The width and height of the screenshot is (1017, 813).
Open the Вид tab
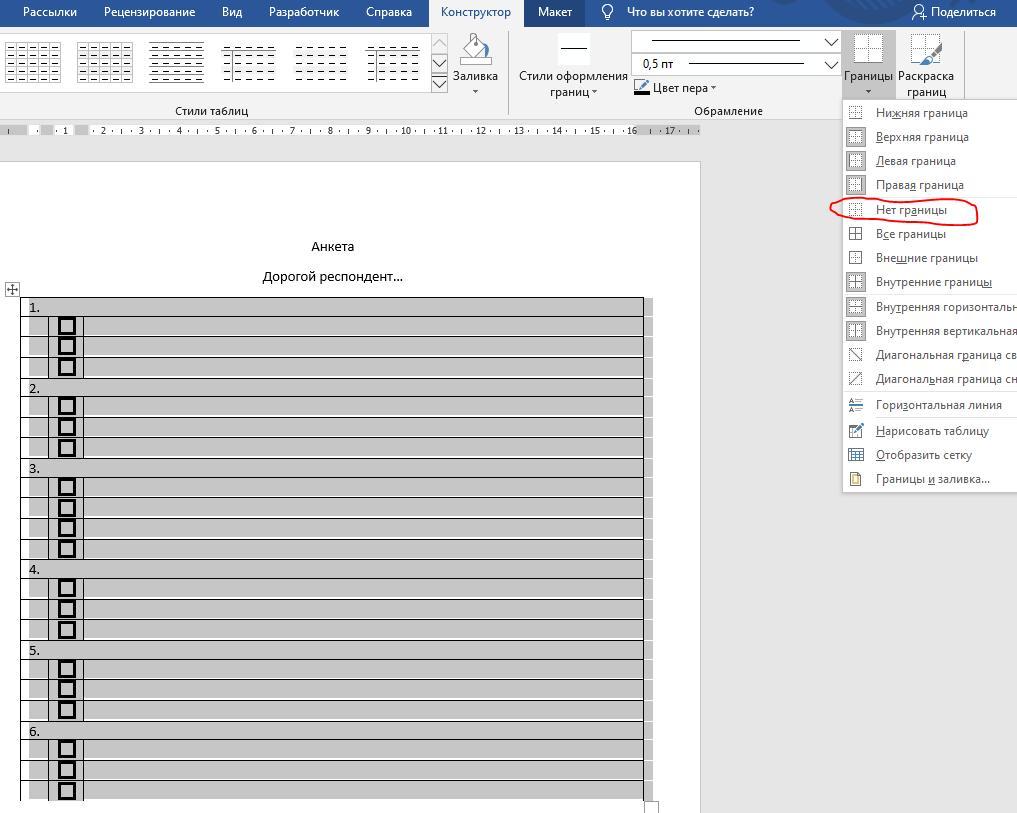coord(232,12)
